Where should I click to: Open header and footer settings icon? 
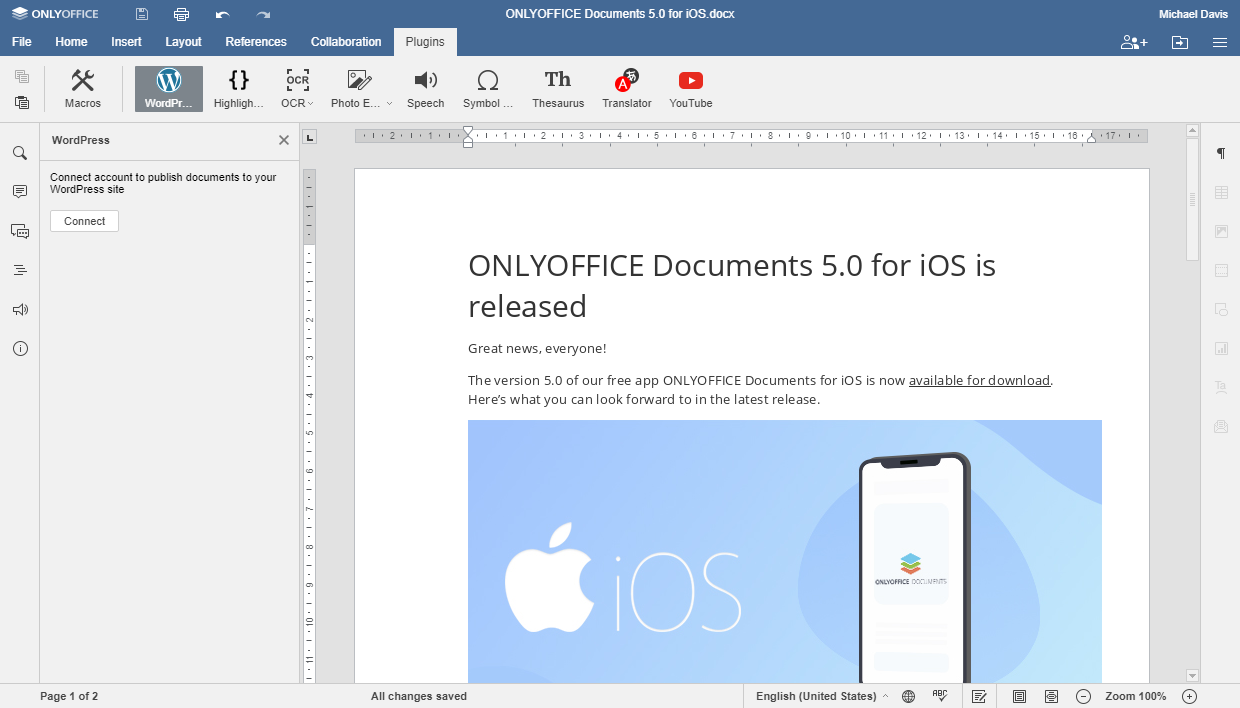point(1221,270)
